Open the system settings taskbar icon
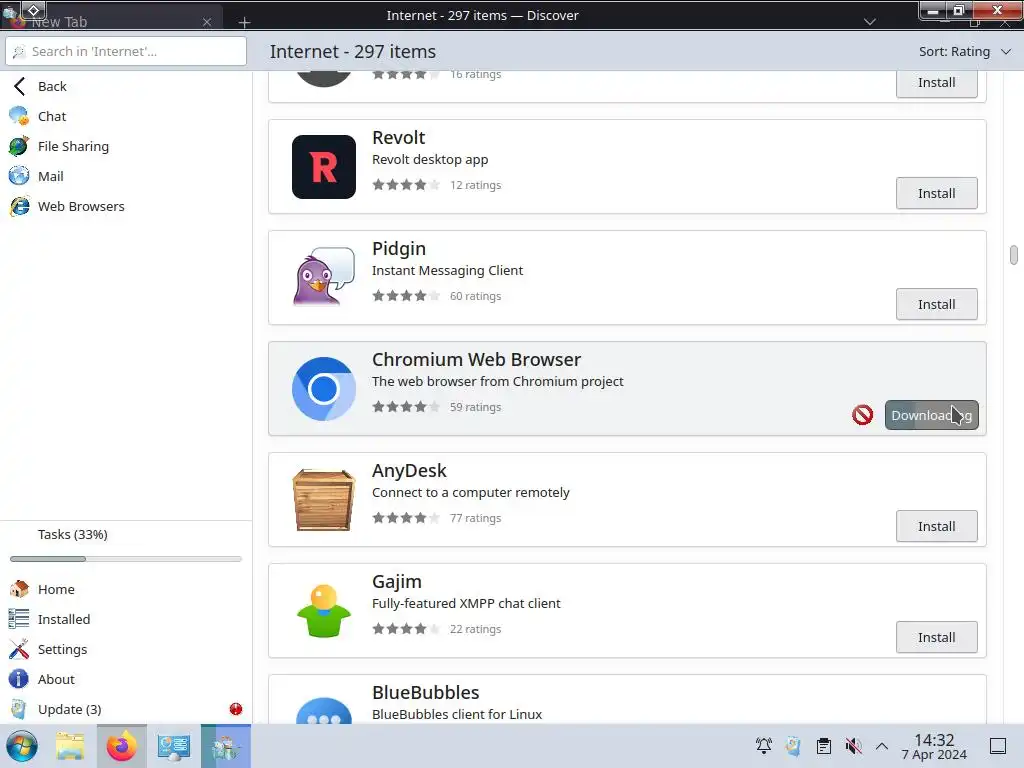1024x768 pixels. [173, 746]
